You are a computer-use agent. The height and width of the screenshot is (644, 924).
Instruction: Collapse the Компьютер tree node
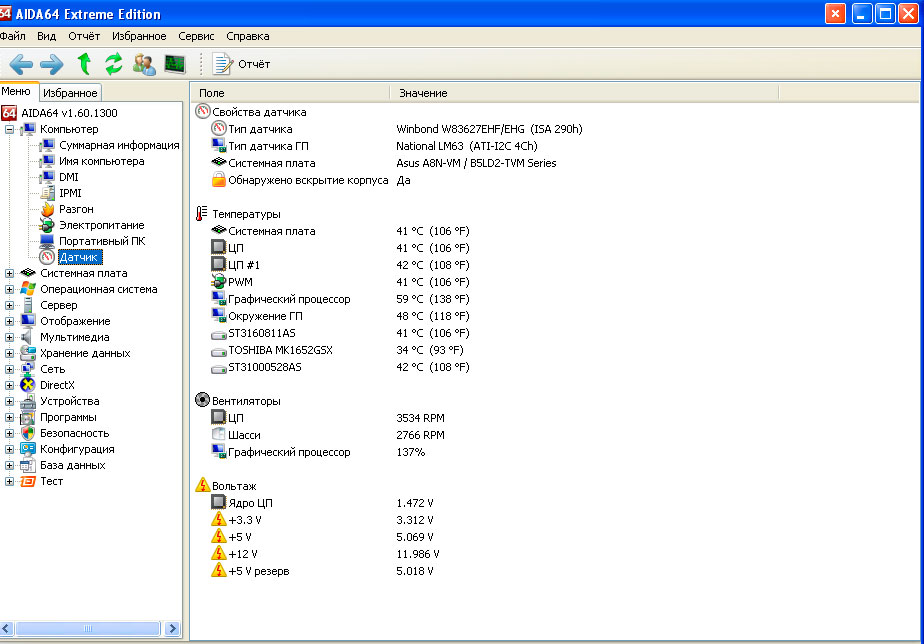point(9,129)
